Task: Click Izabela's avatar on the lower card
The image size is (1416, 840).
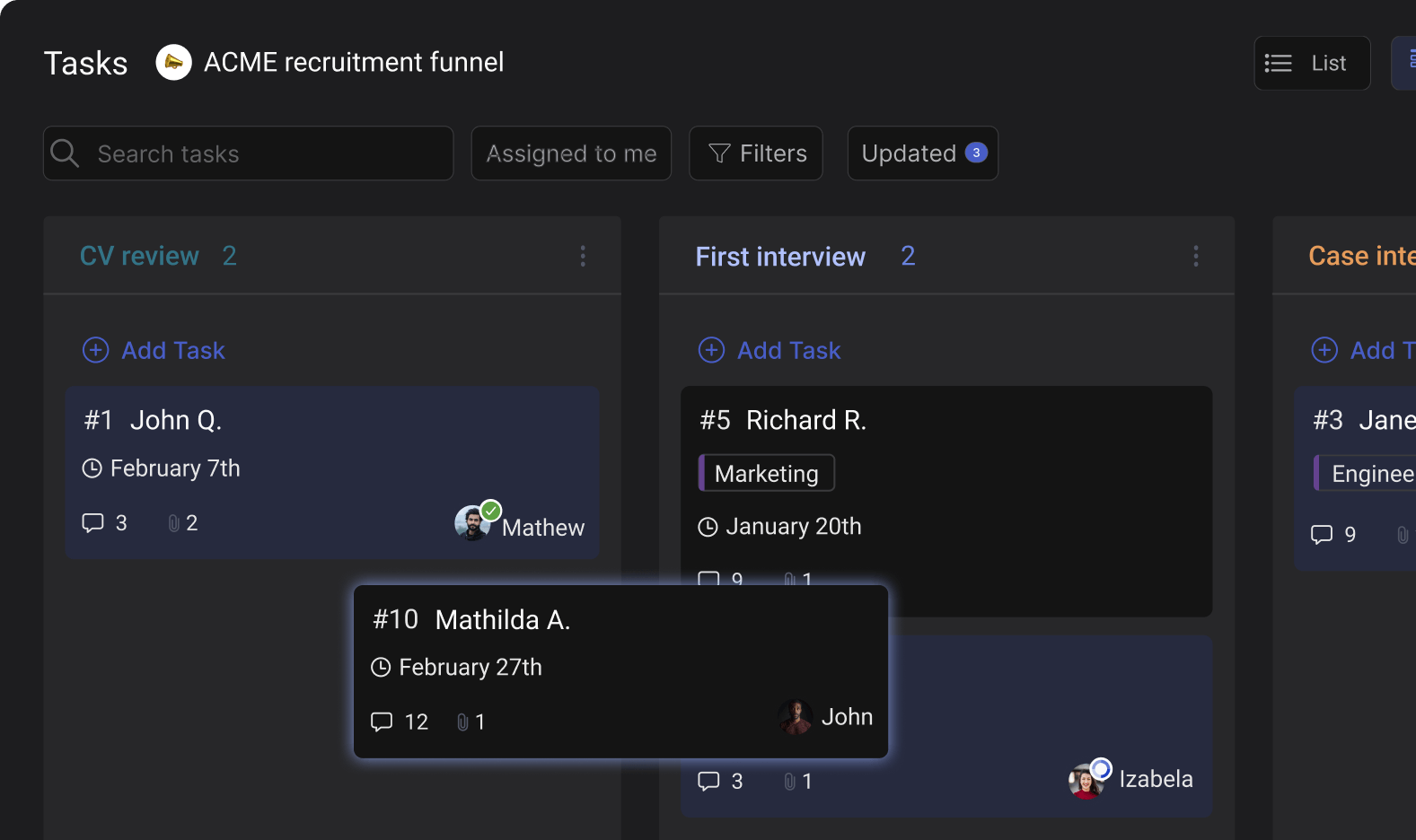Action: pyautogui.click(x=1086, y=781)
